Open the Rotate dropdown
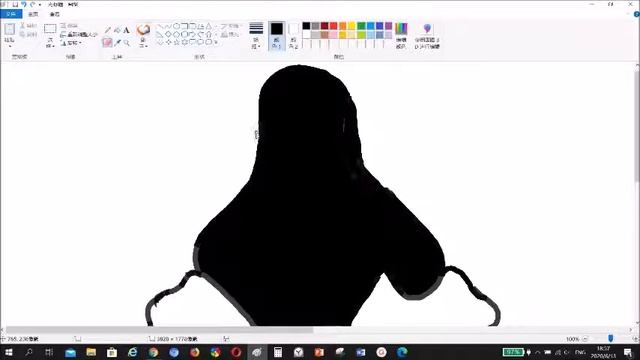640x360 pixels. click(71, 43)
